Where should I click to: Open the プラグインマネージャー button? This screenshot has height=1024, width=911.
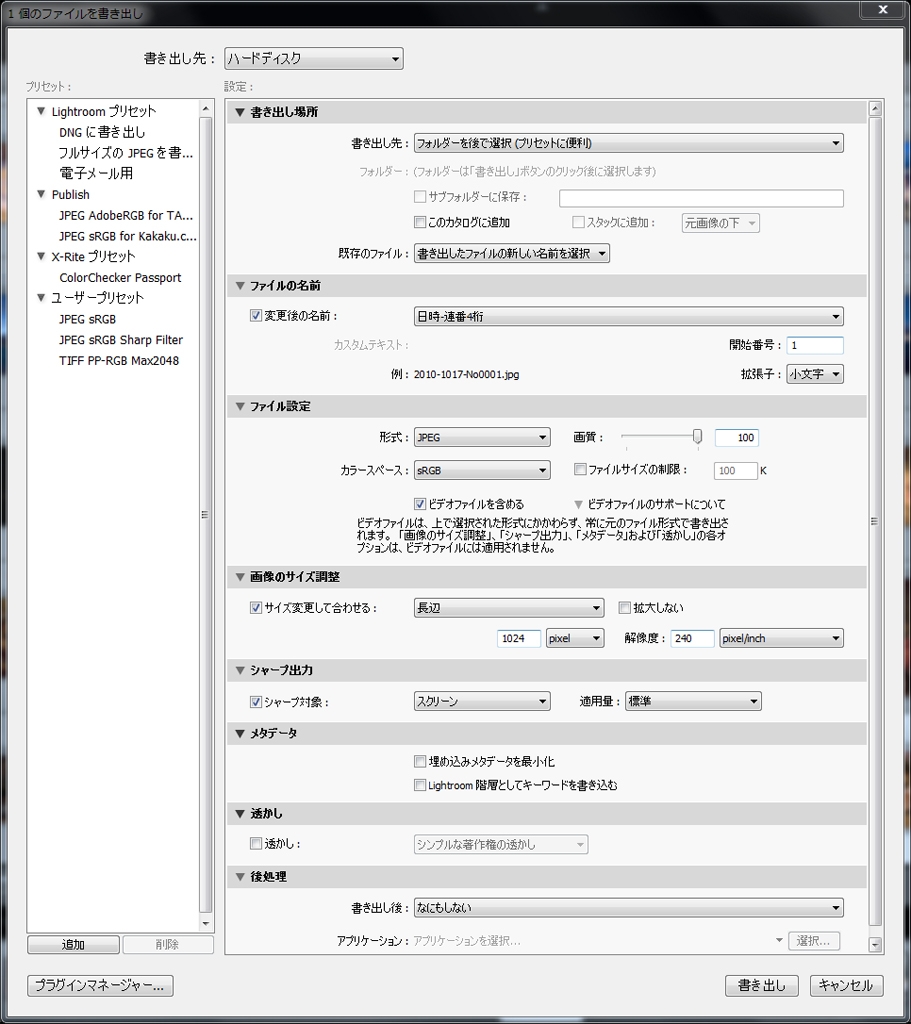point(101,985)
